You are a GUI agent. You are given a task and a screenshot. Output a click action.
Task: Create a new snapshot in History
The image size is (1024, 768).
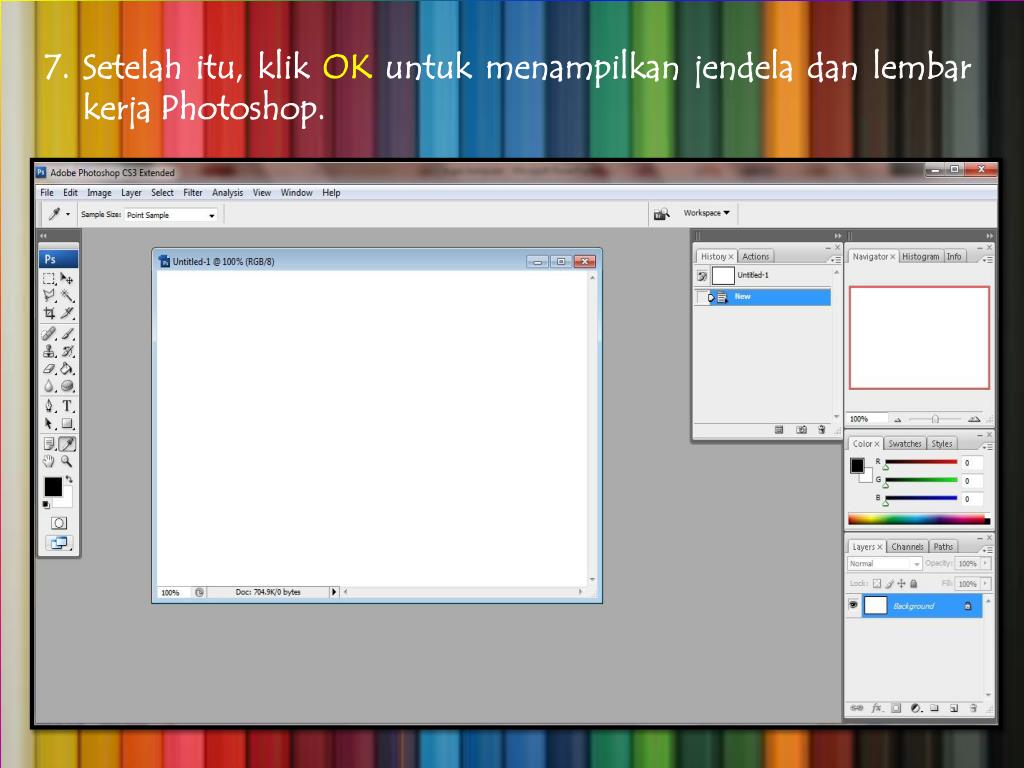coord(801,429)
